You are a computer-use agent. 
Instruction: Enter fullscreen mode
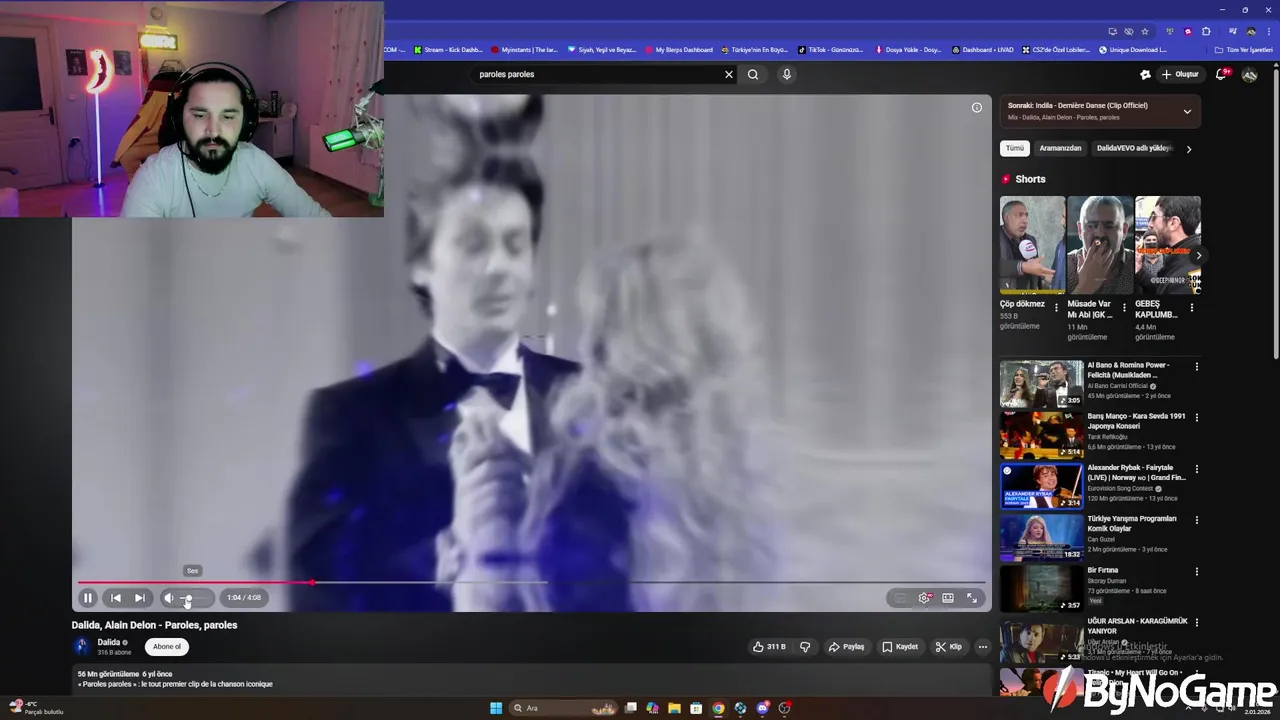972,598
